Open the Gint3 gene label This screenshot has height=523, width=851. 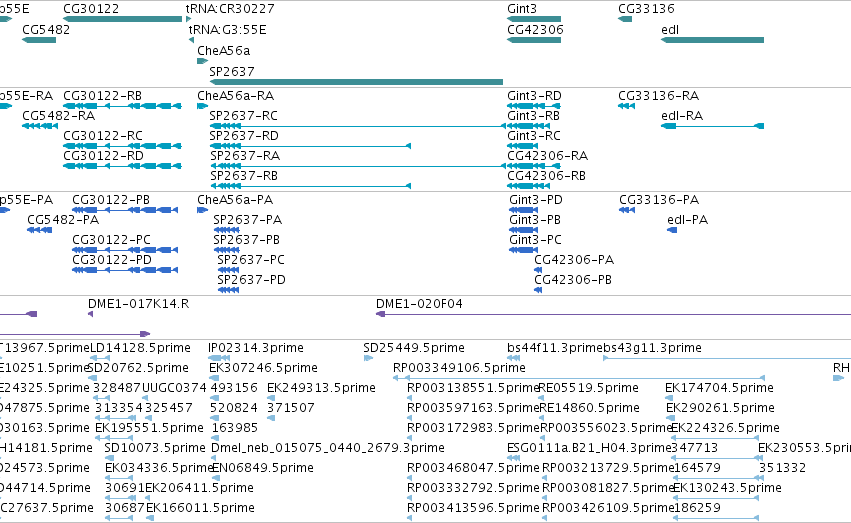pyautogui.click(x=522, y=9)
